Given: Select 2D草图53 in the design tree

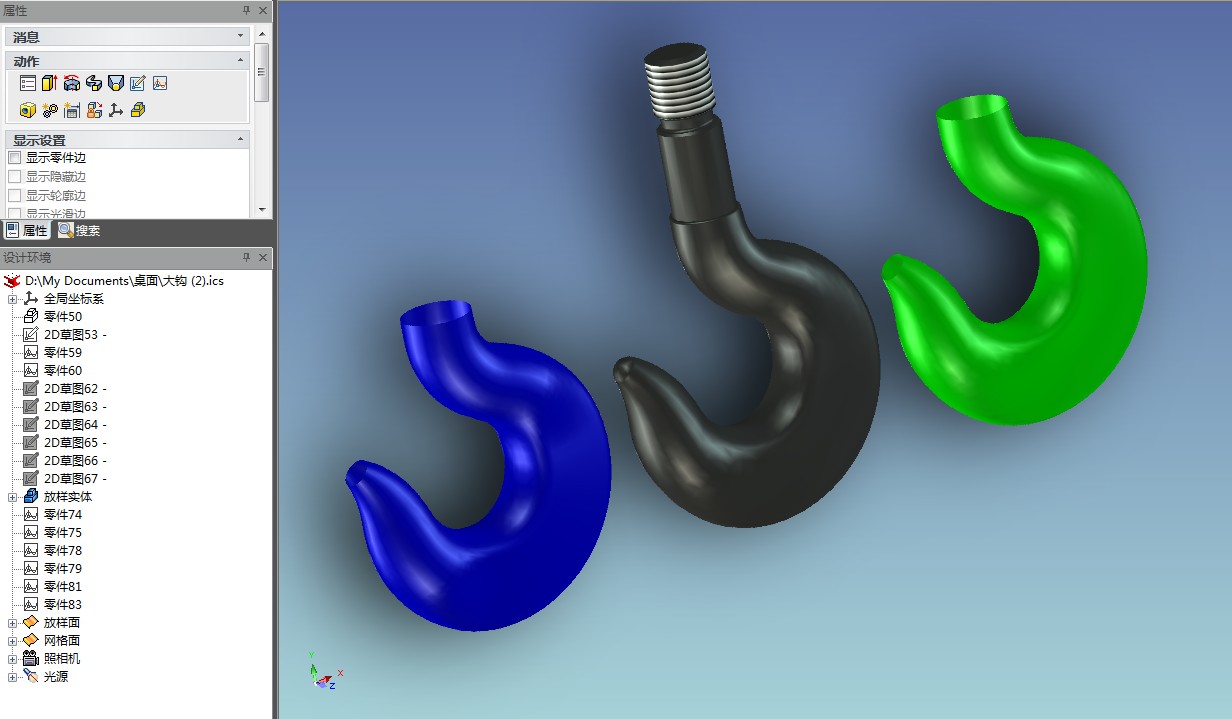Looking at the screenshot, I should click(x=74, y=335).
